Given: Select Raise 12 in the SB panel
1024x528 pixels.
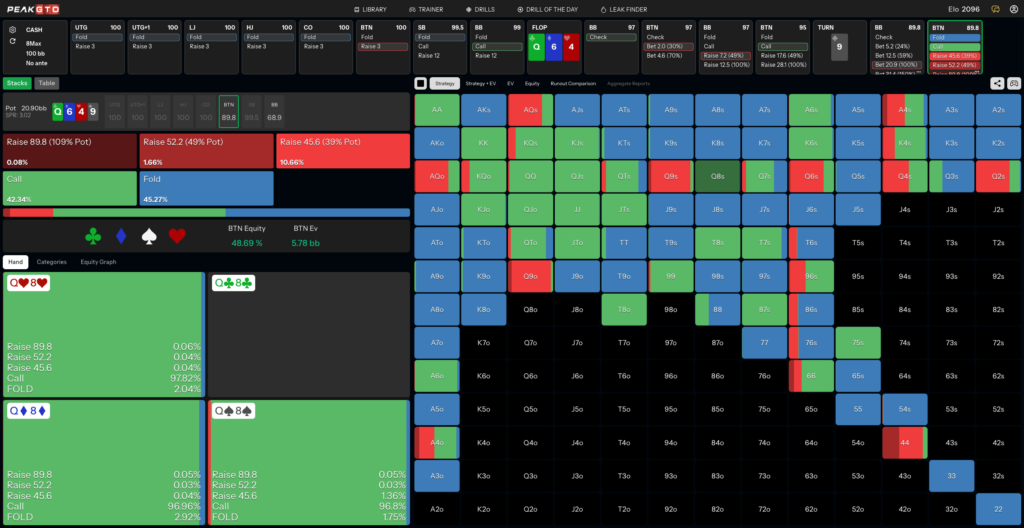Looking at the screenshot, I should coord(441,56).
